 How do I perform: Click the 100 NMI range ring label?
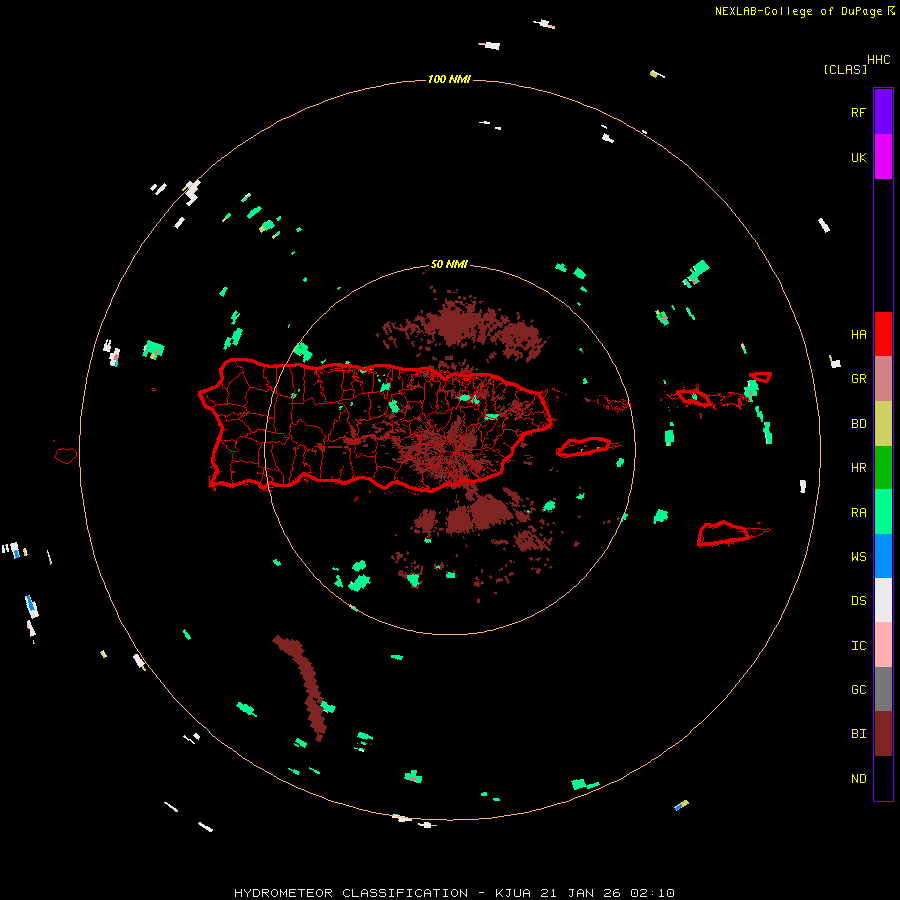pos(449,79)
